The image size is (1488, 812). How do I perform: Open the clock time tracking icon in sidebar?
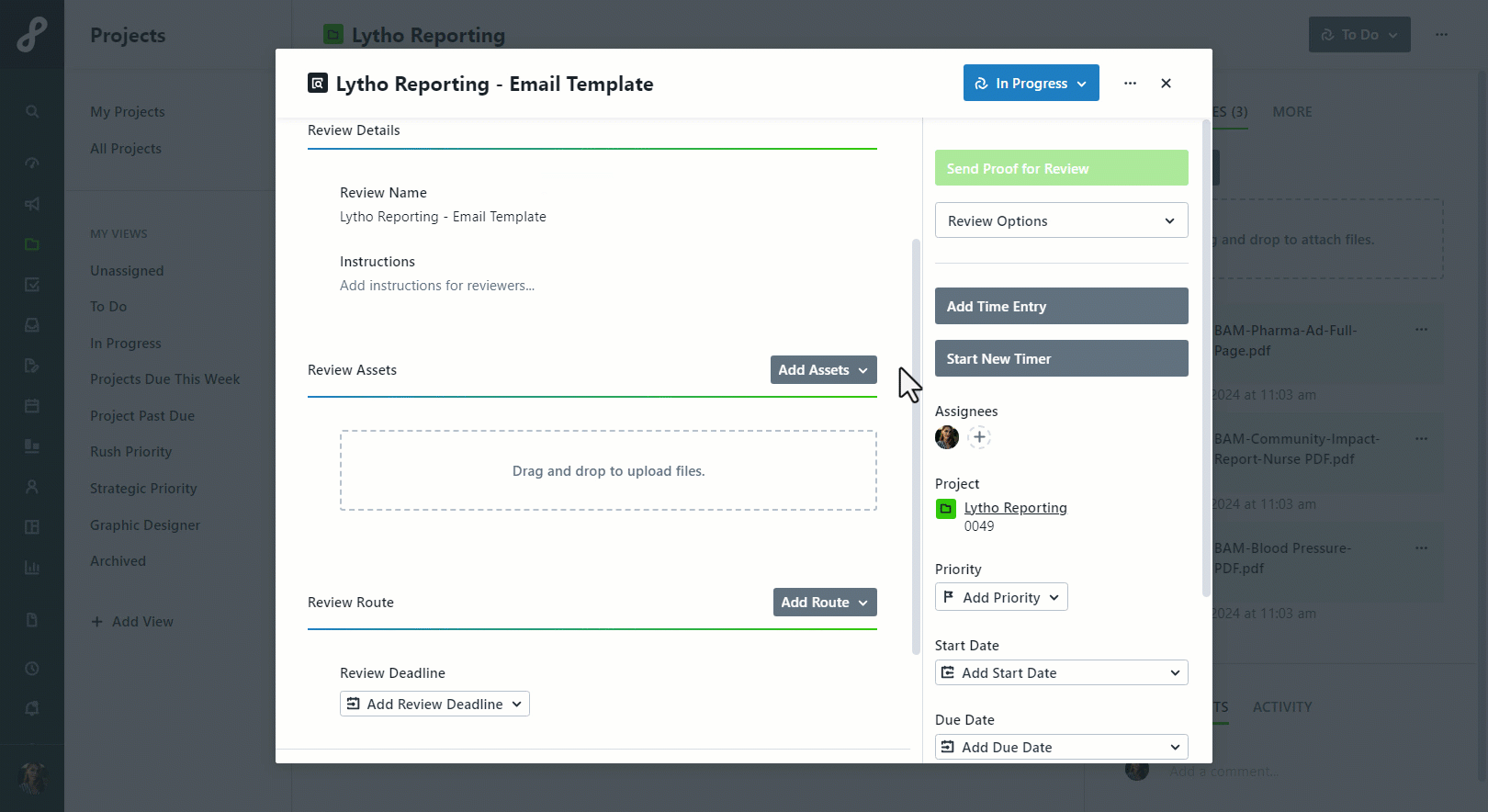point(32,669)
